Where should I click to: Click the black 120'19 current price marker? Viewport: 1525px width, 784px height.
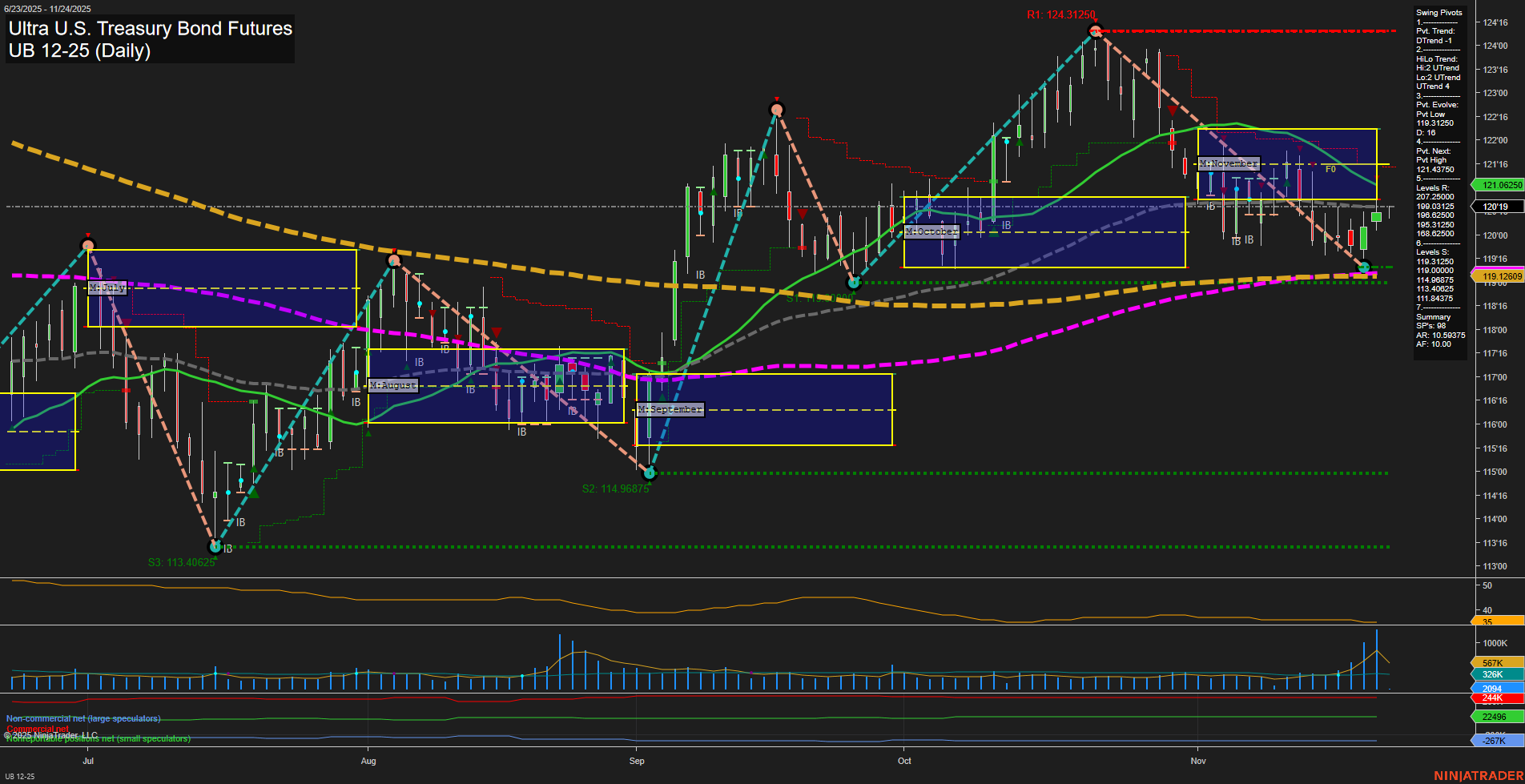1496,207
